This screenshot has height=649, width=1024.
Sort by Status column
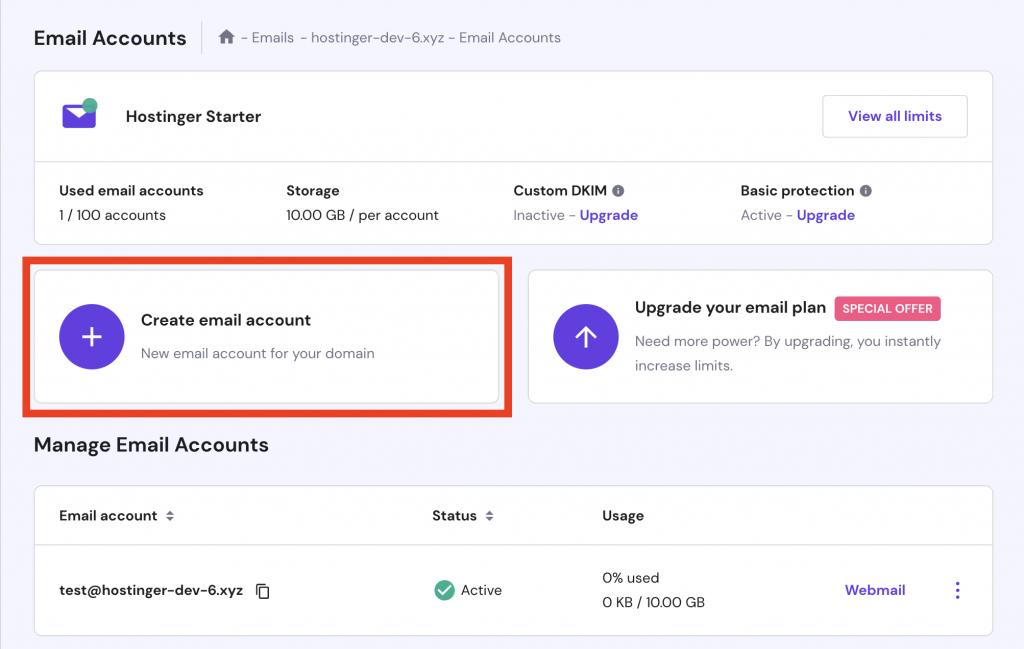click(x=489, y=516)
